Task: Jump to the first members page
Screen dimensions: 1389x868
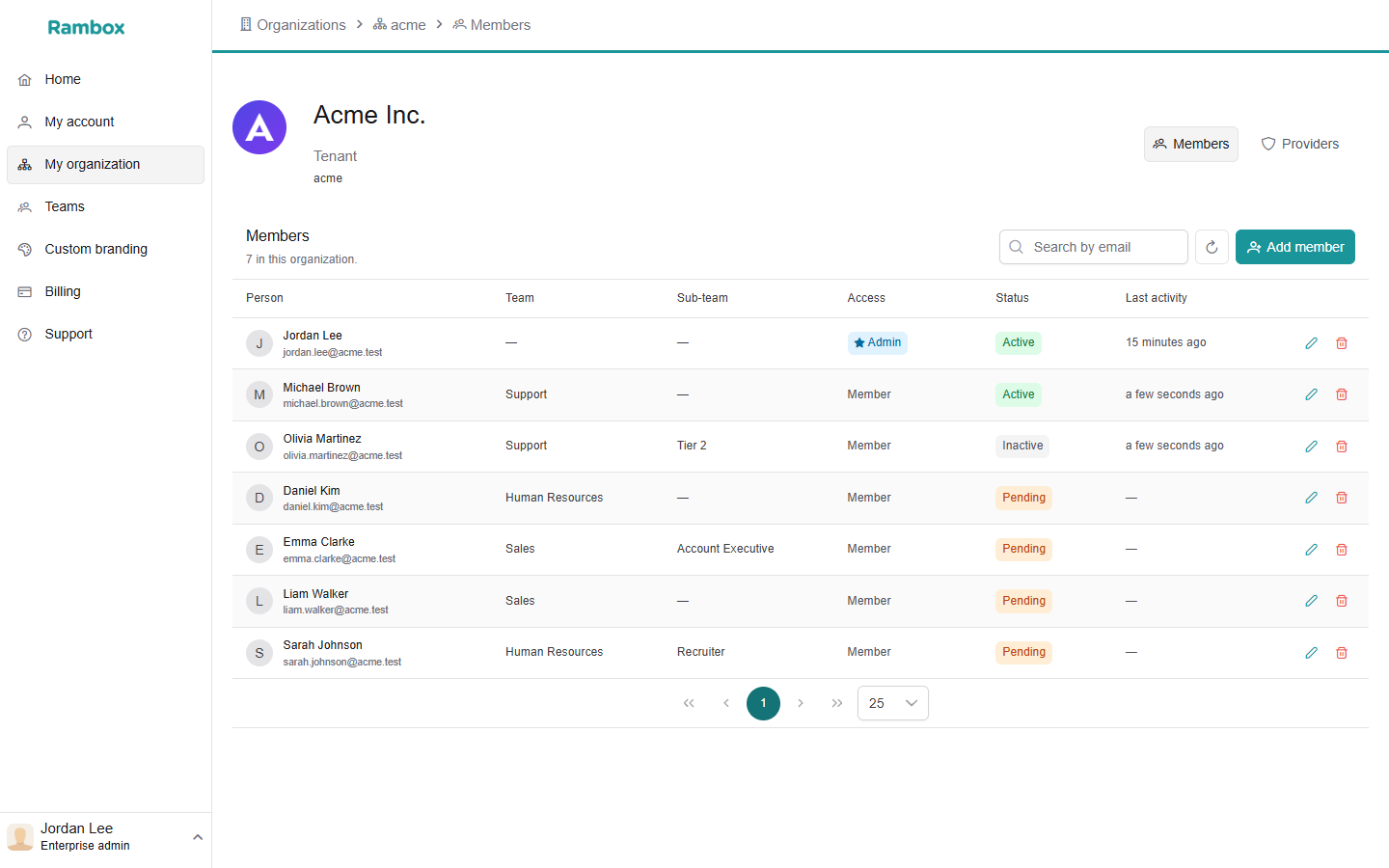Action: click(x=689, y=703)
